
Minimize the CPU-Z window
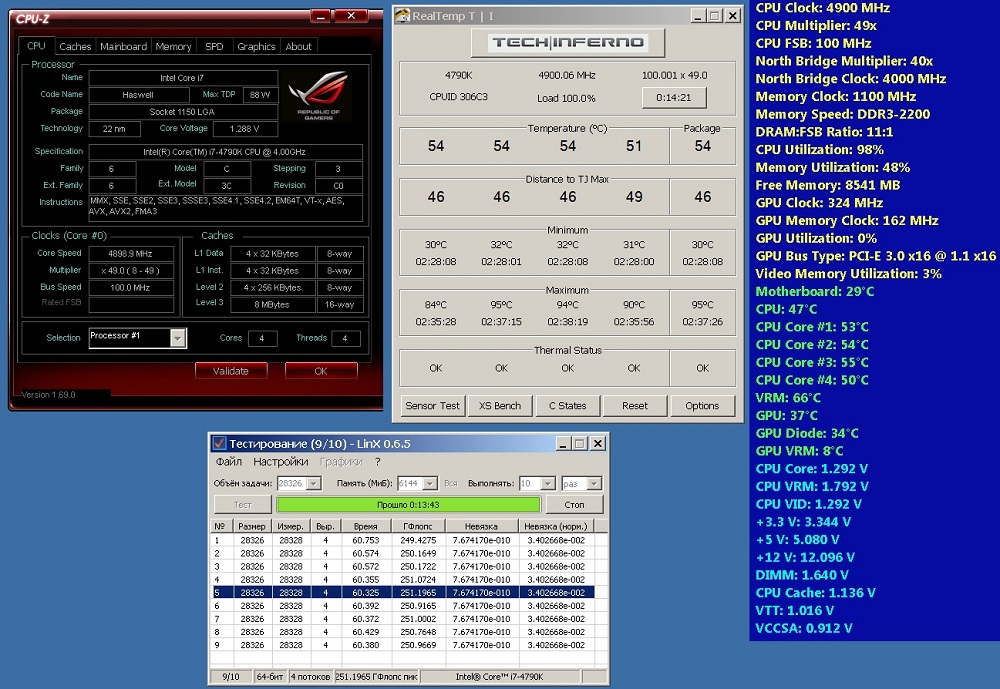tap(321, 16)
